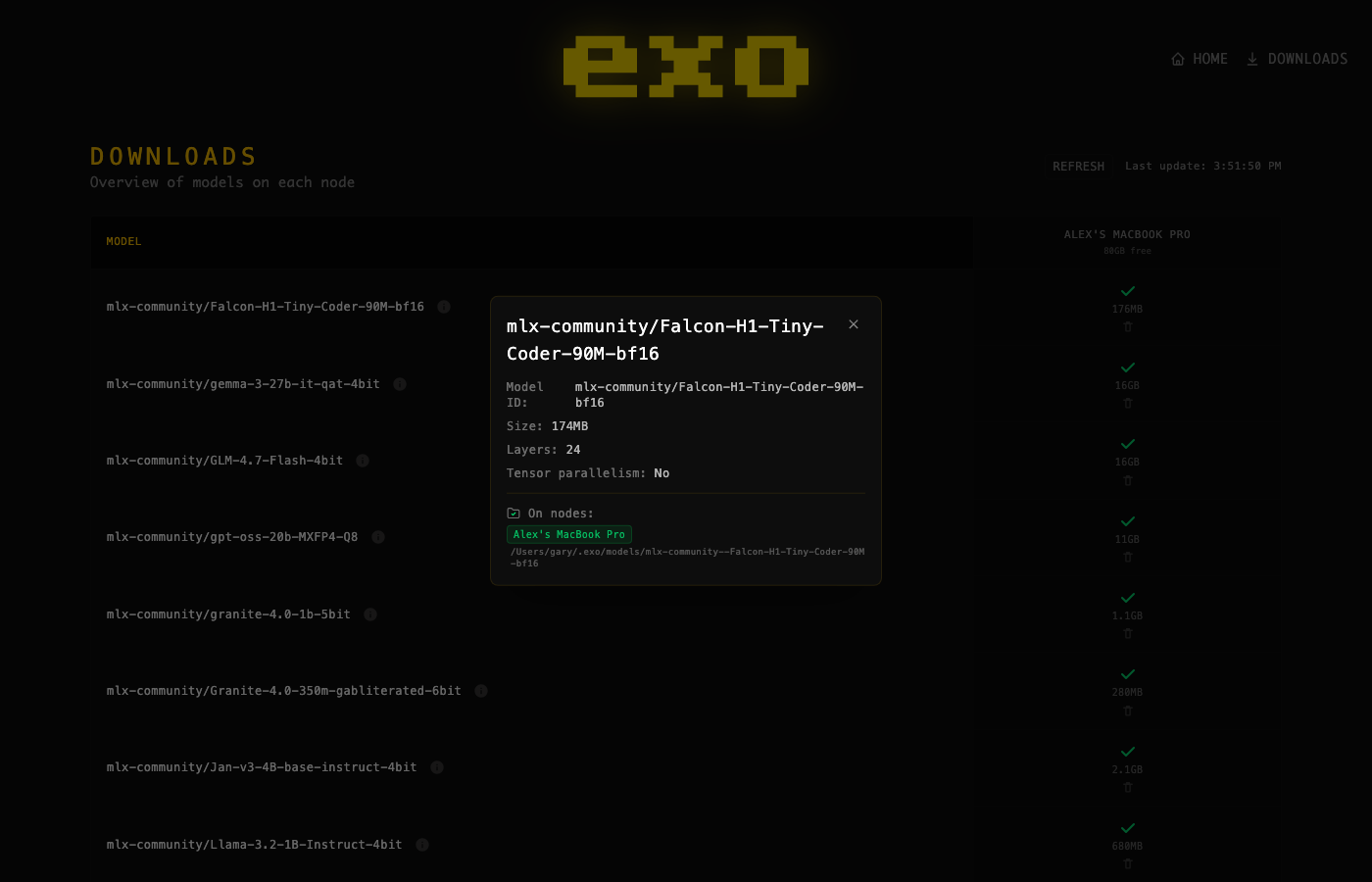Click the 176MB size label
Screen dimensions: 1372x882
tap(1127, 309)
